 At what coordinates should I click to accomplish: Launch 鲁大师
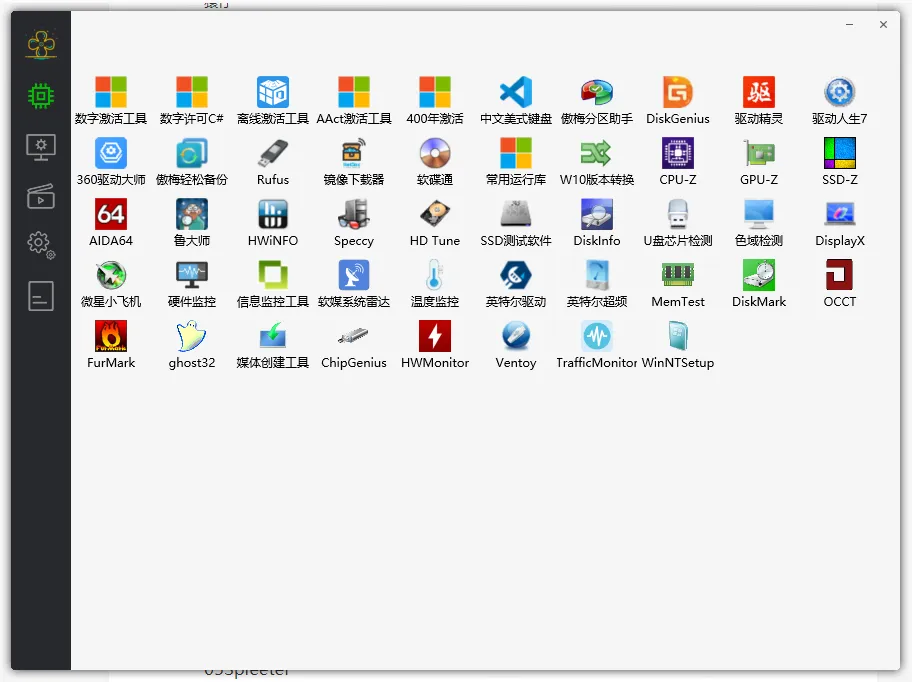click(191, 214)
